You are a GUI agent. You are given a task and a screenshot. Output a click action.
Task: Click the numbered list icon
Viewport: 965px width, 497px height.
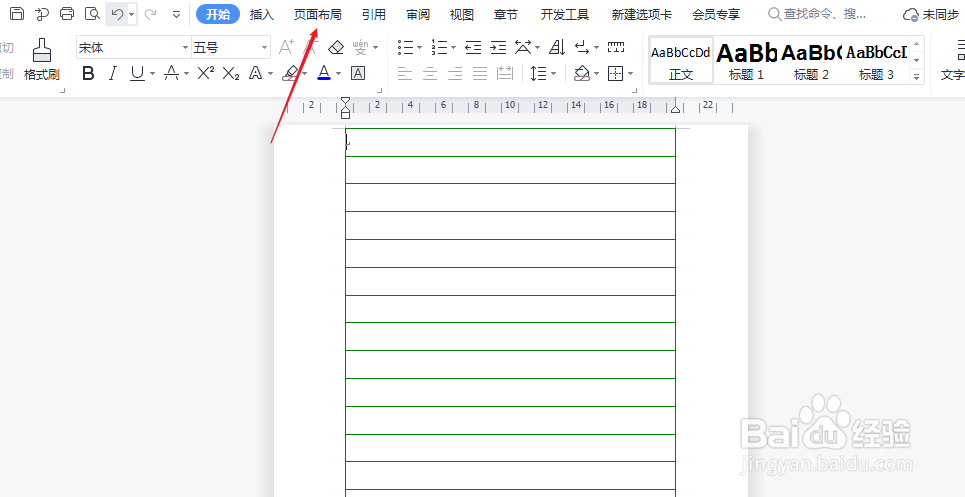coord(439,47)
